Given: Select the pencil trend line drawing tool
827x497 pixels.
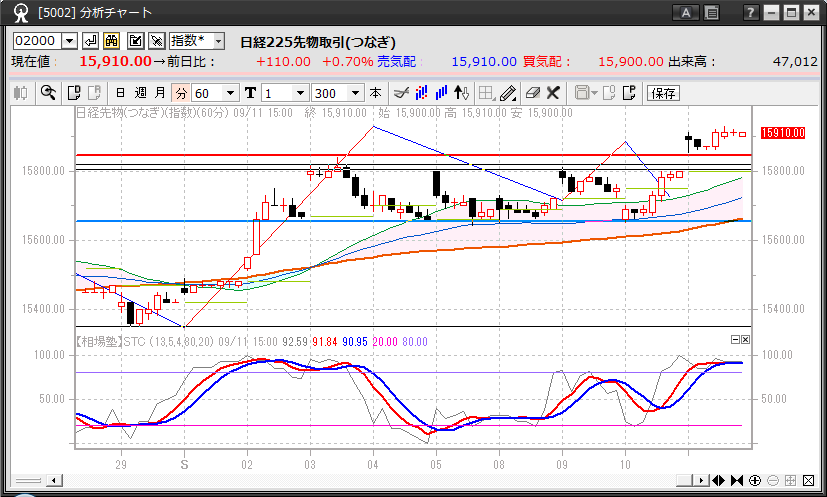Looking at the screenshot, I should pyautogui.click(x=508, y=93).
